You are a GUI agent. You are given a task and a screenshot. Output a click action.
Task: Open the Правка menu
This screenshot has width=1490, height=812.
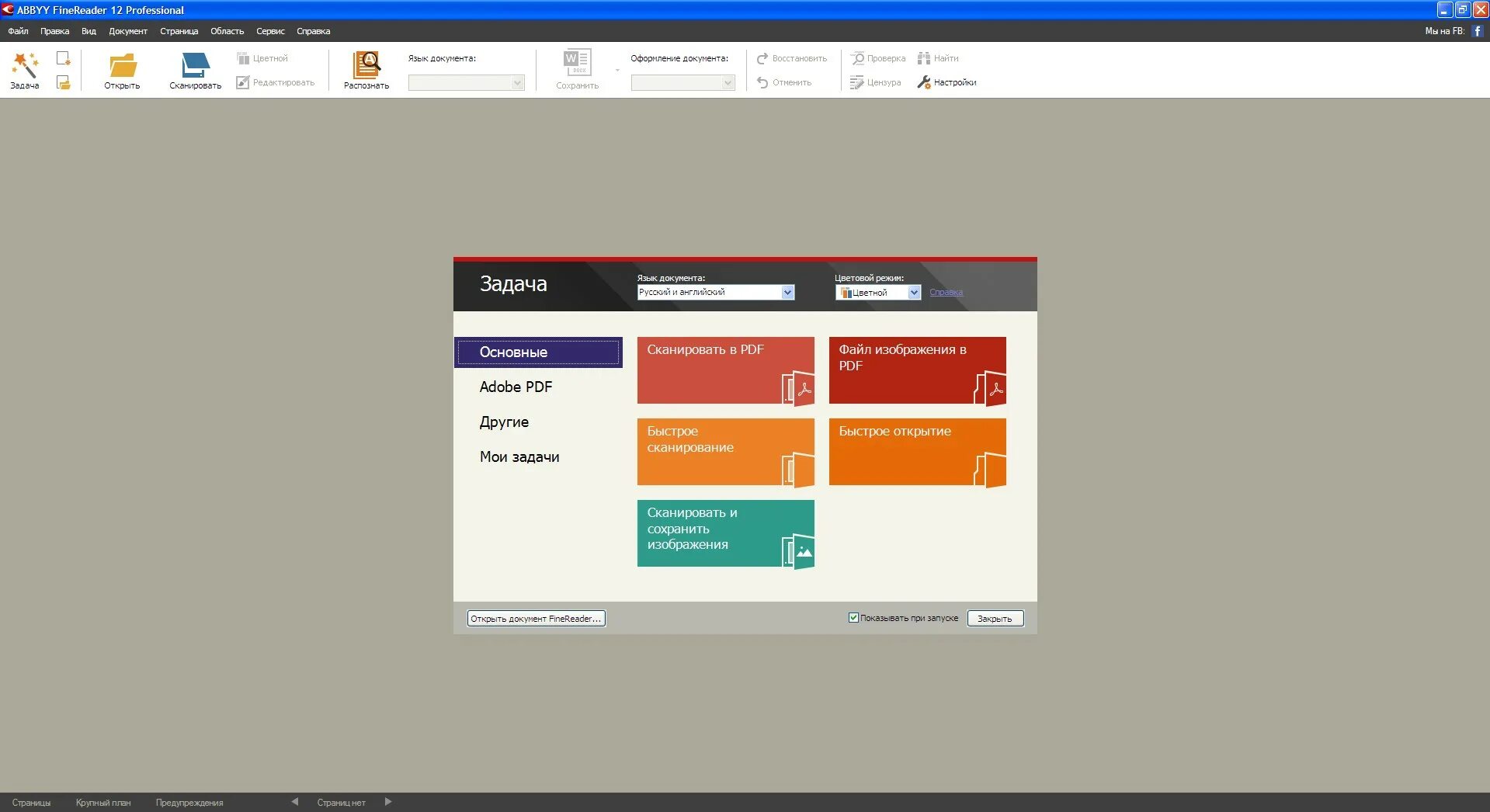click(54, 31)
